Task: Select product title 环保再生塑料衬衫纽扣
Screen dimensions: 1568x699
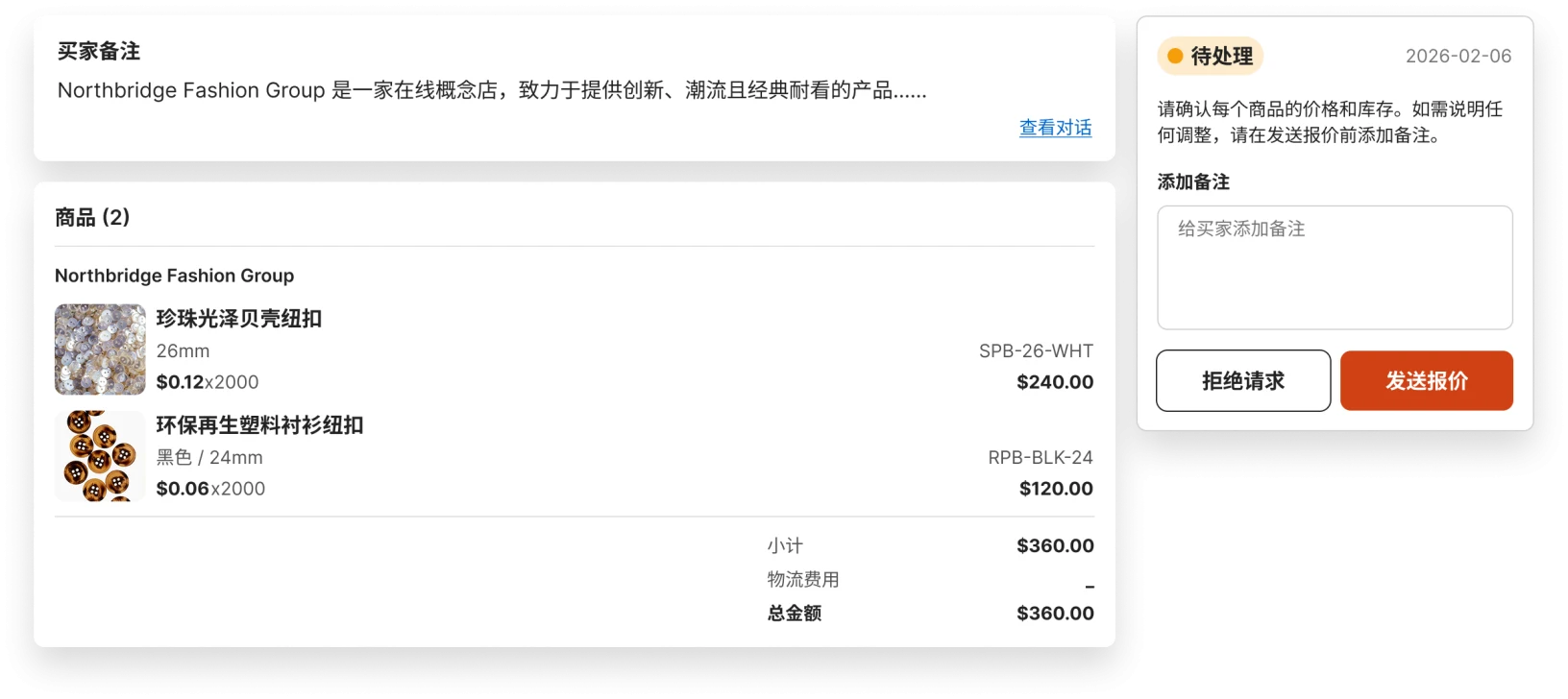Action: coord(259,425)
